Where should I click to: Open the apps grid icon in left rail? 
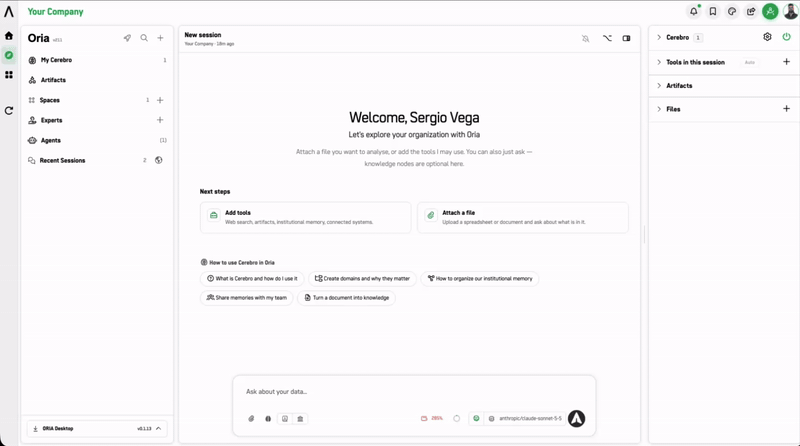tap(9, 75)
